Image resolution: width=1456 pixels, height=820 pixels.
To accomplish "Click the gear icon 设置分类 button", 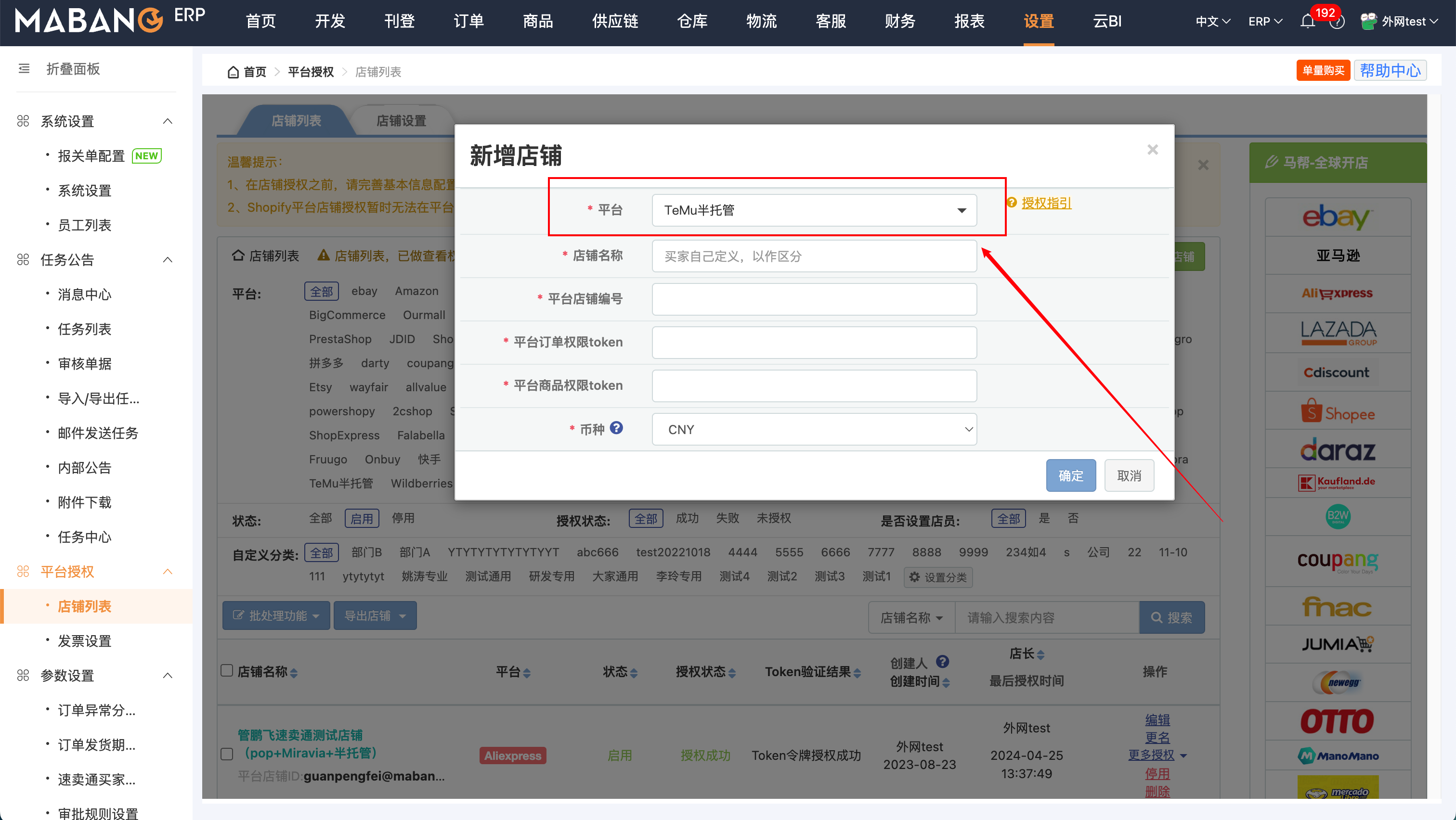I will click(938, 577).
